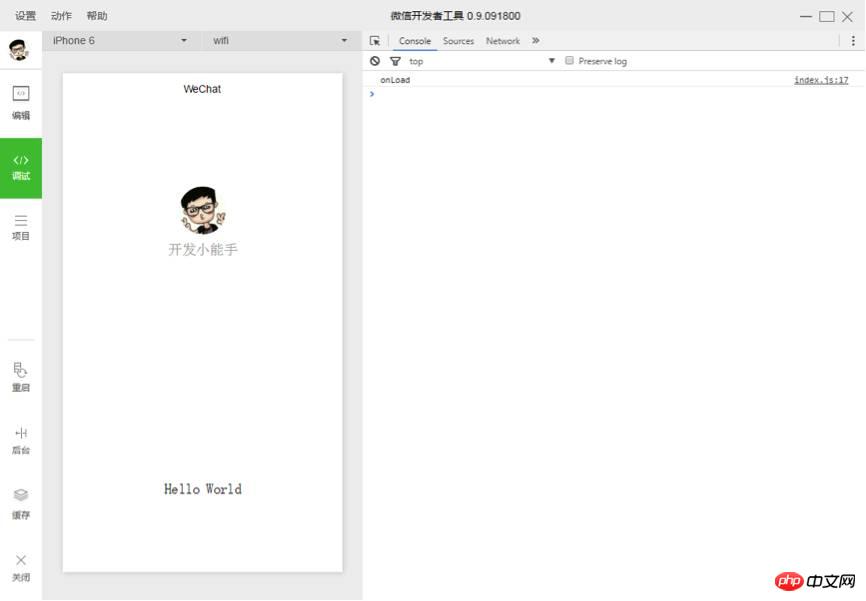
Task: Open the 设置 (Settings) menu
Action: coord(26,16)
